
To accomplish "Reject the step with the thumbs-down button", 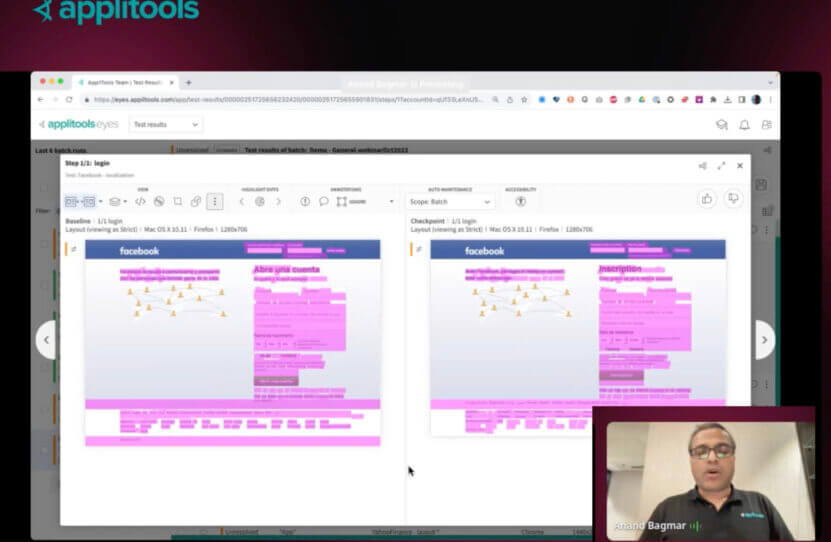I will [x=733, y=199].
